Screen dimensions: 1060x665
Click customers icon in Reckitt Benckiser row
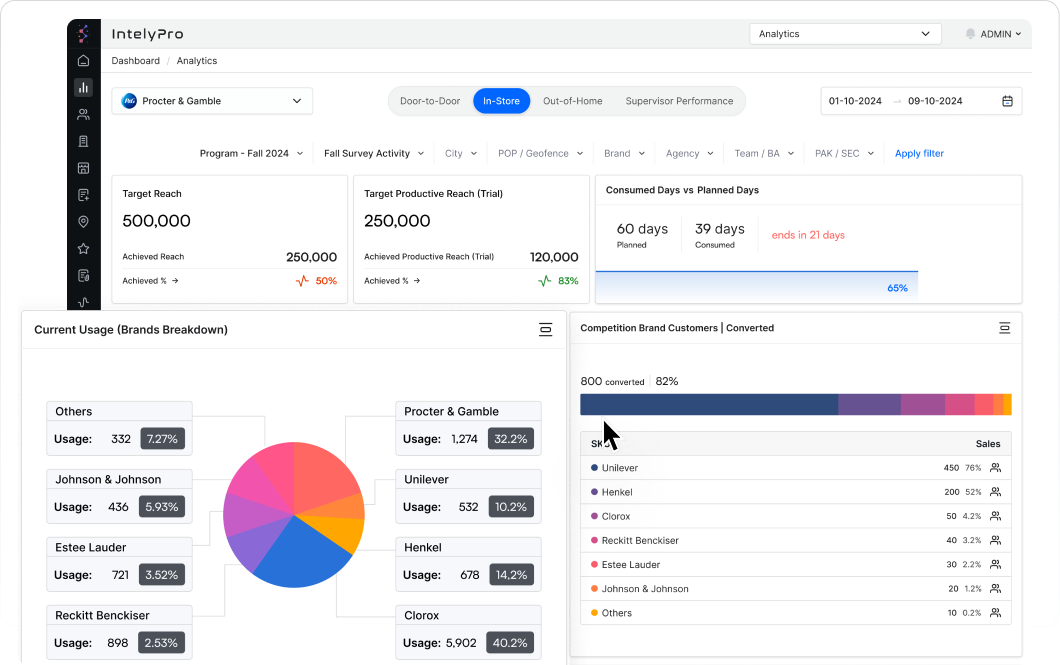995,540
